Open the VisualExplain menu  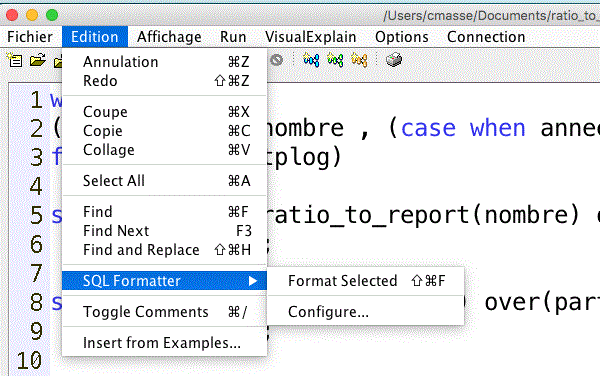point(310,37)
